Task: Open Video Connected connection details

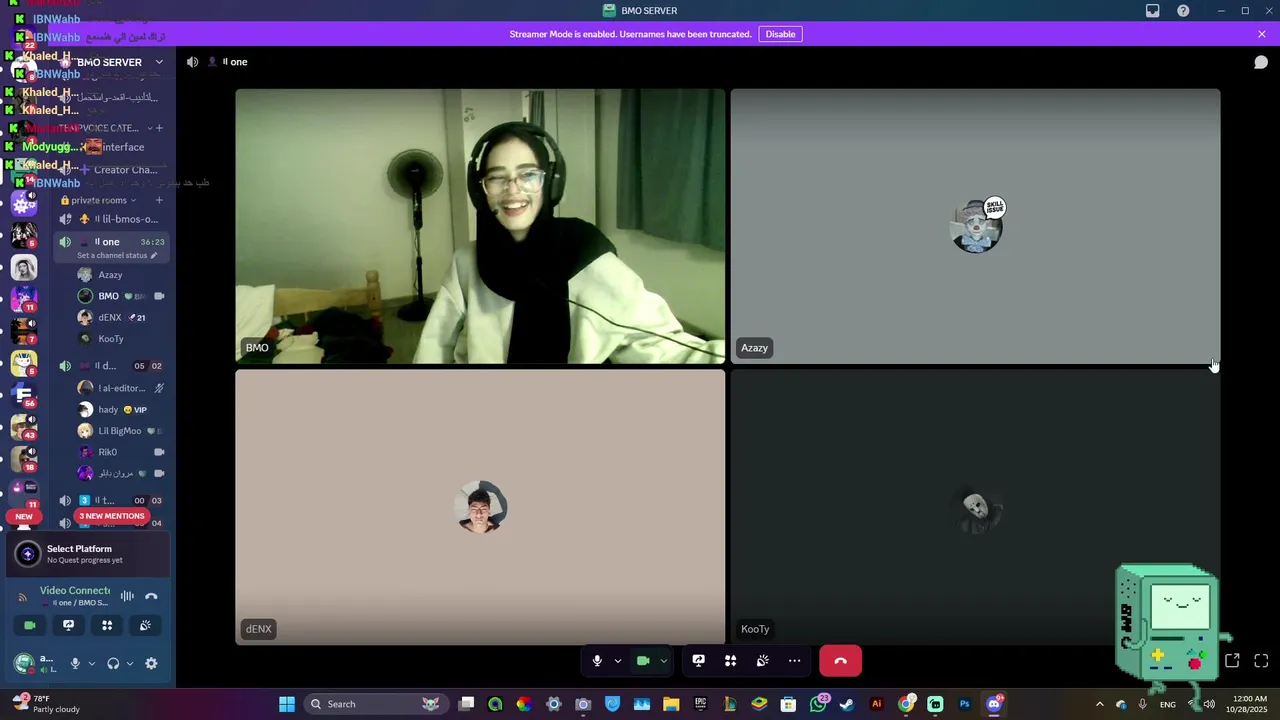Action: point(75,591)
